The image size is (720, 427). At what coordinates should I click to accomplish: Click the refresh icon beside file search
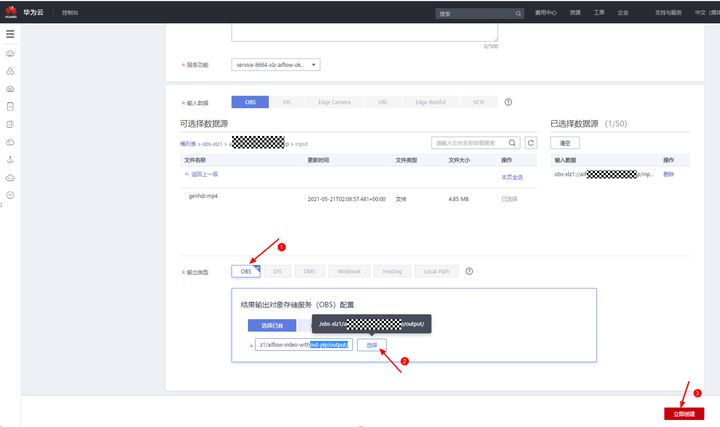(531, 143)
